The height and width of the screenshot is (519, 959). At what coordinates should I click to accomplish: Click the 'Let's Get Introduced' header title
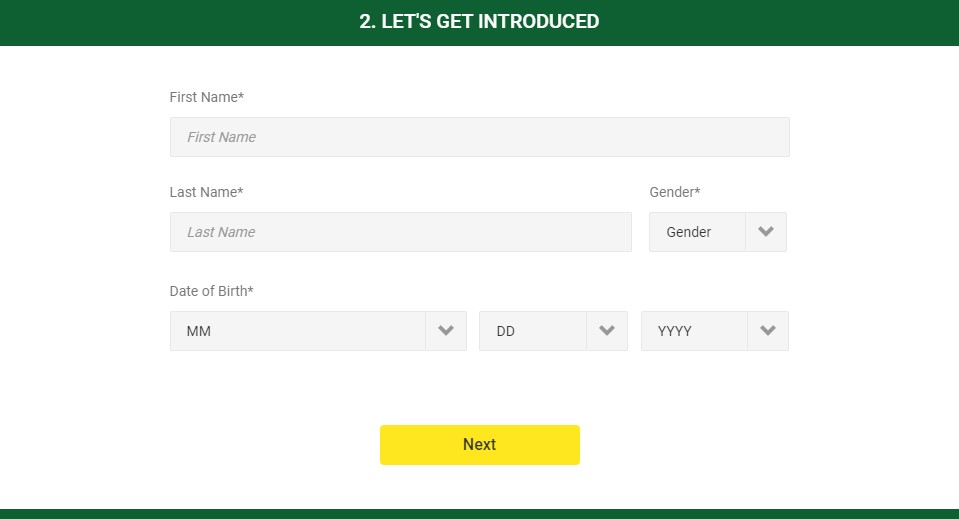click(x=480, y=21)
